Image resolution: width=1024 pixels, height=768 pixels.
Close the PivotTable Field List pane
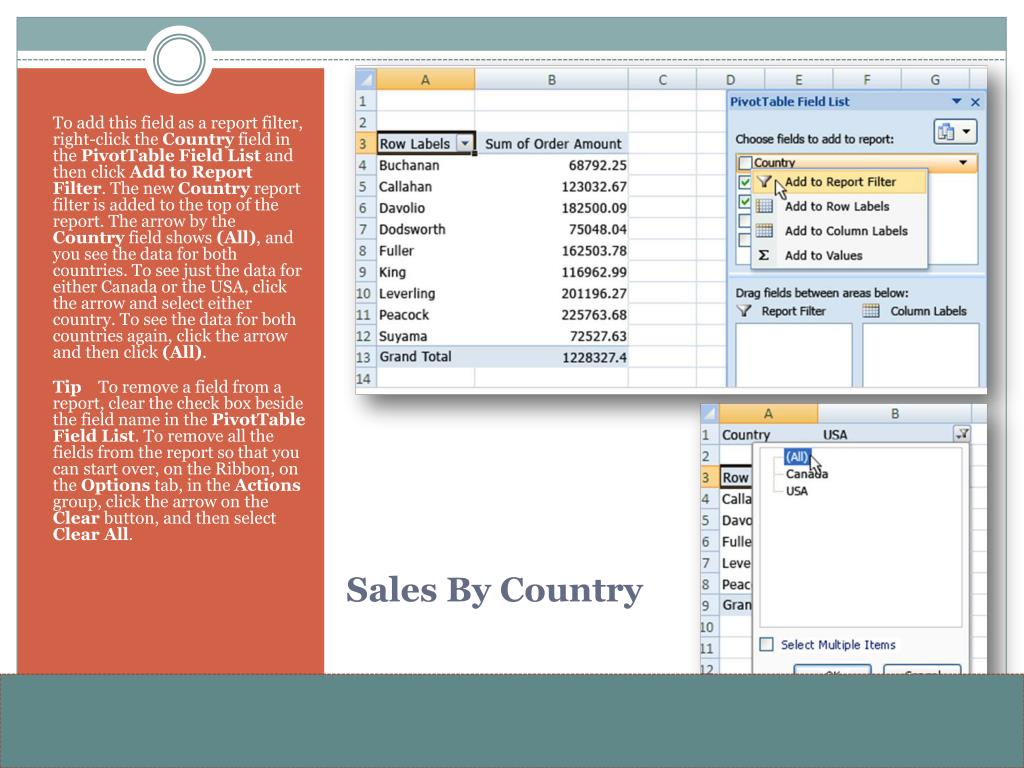975,102
